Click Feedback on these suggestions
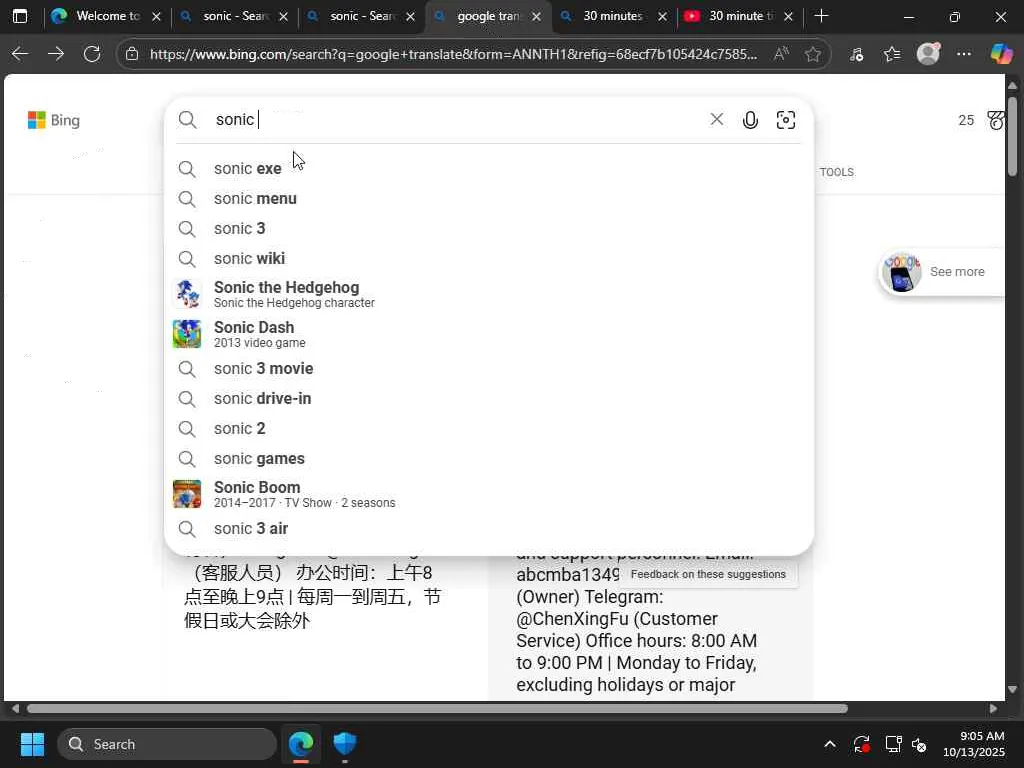1024x768 pixels. point(708,574)
